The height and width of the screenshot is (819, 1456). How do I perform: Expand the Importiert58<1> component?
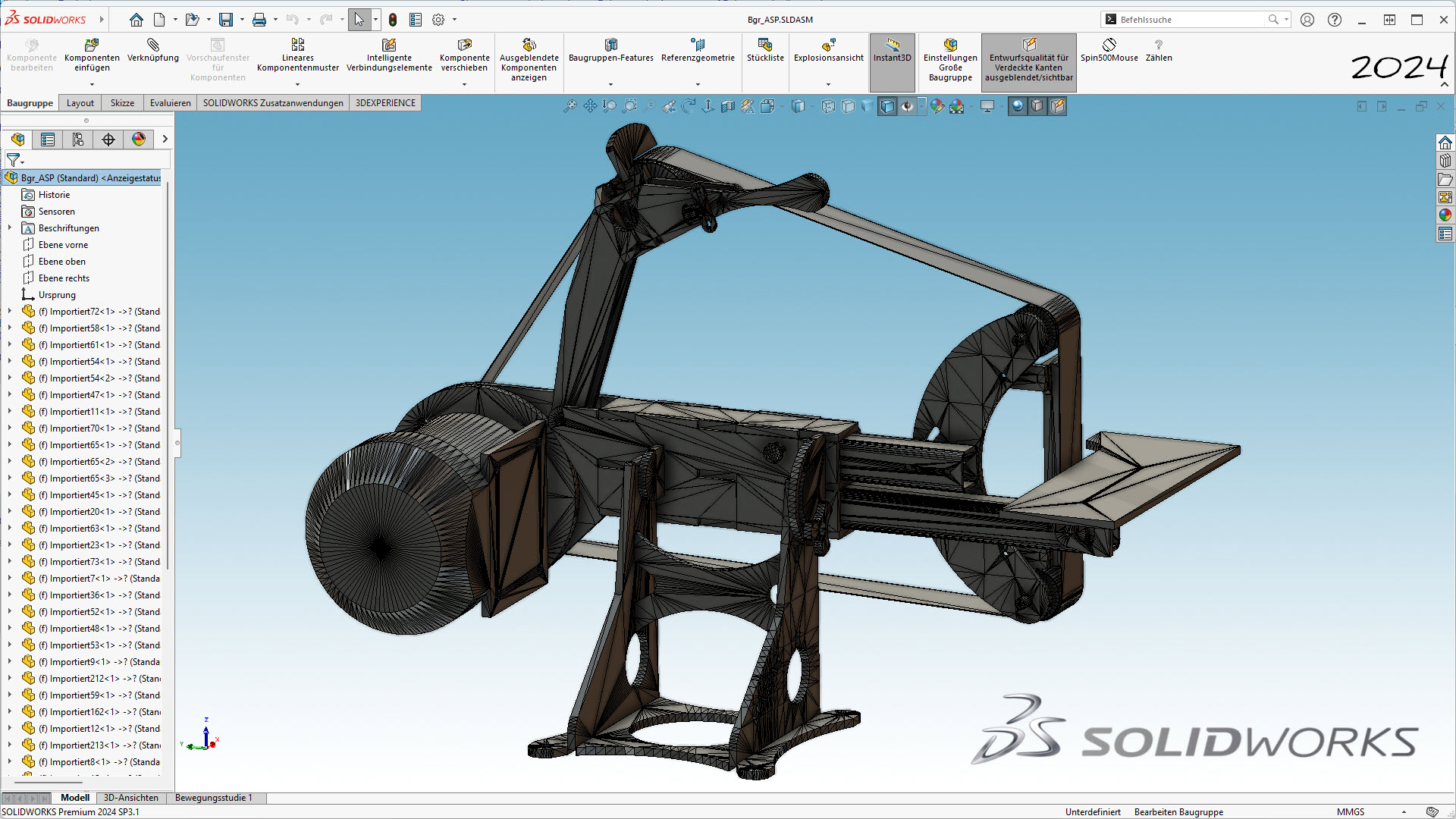(x=10, y=328)
